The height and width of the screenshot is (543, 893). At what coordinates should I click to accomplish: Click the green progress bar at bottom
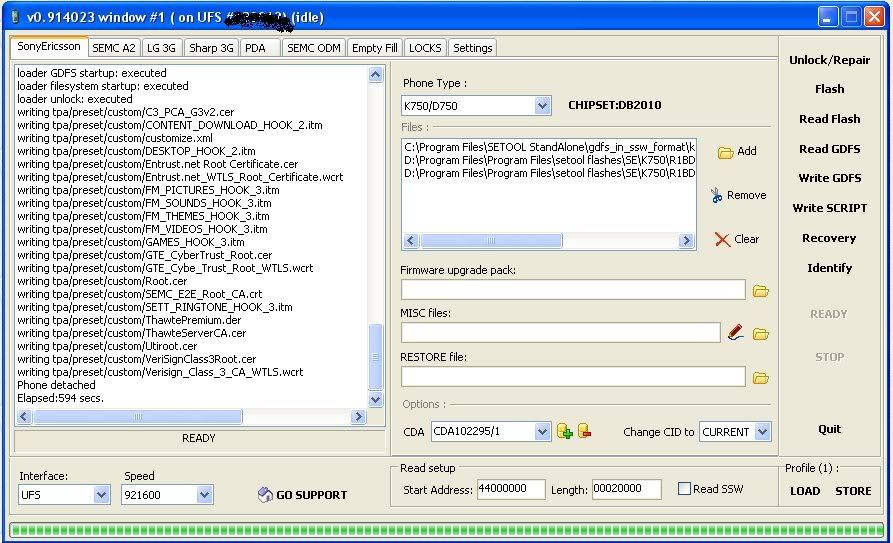(446, 530)
